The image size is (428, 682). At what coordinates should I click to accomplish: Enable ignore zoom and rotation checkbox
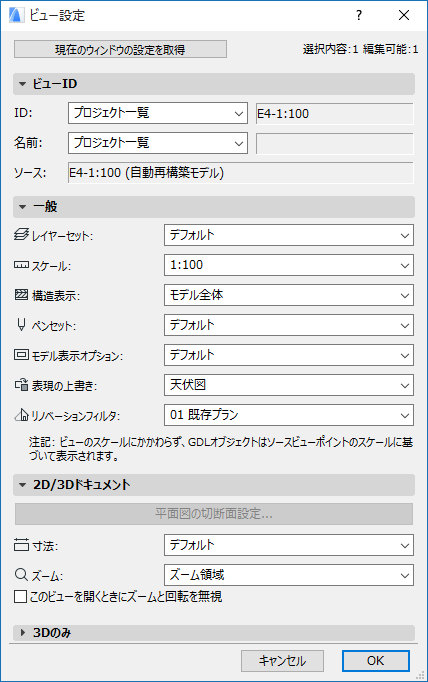tap(20, 596)
